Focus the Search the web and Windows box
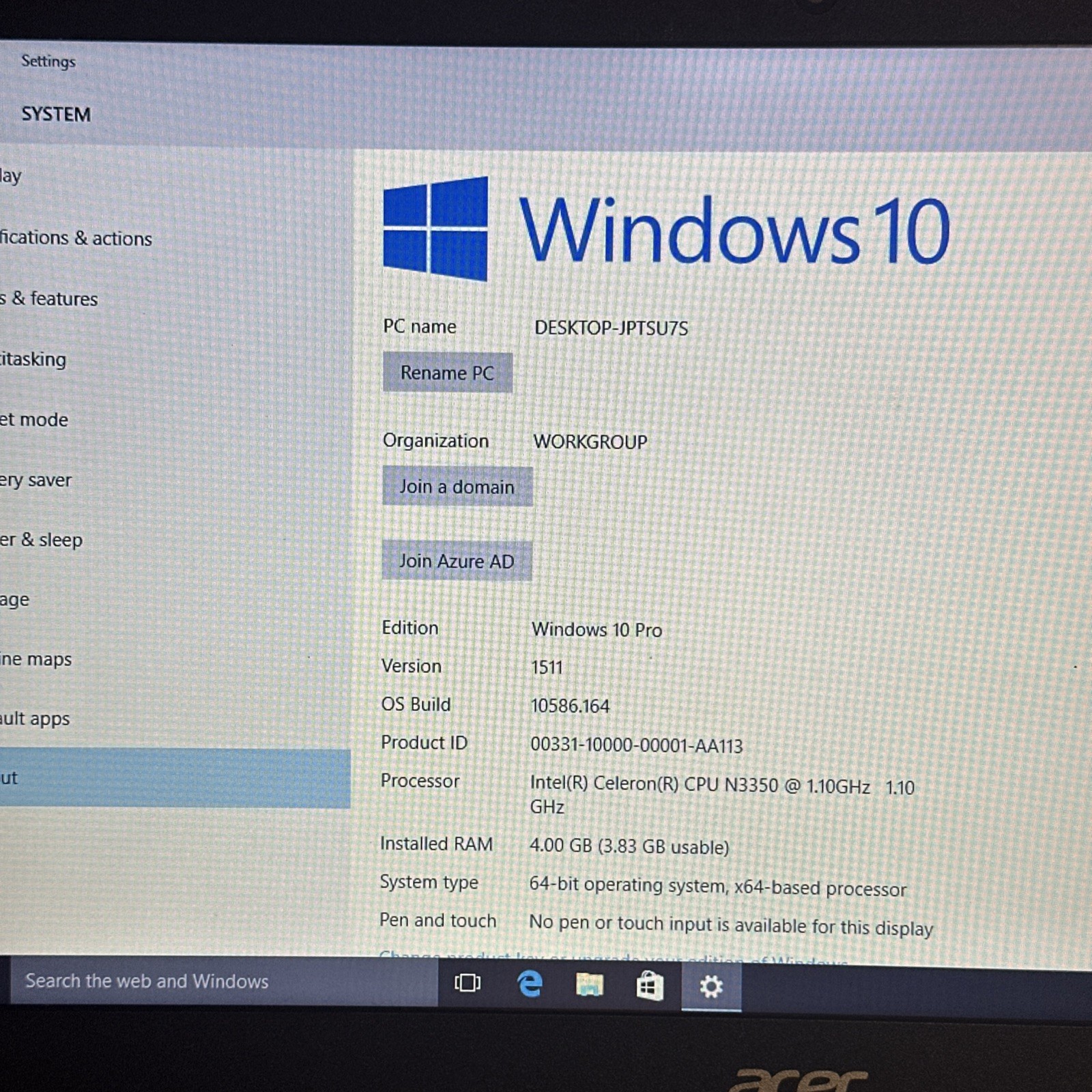The height and width of the screenshot is (1092, 1092). [223, 981]
